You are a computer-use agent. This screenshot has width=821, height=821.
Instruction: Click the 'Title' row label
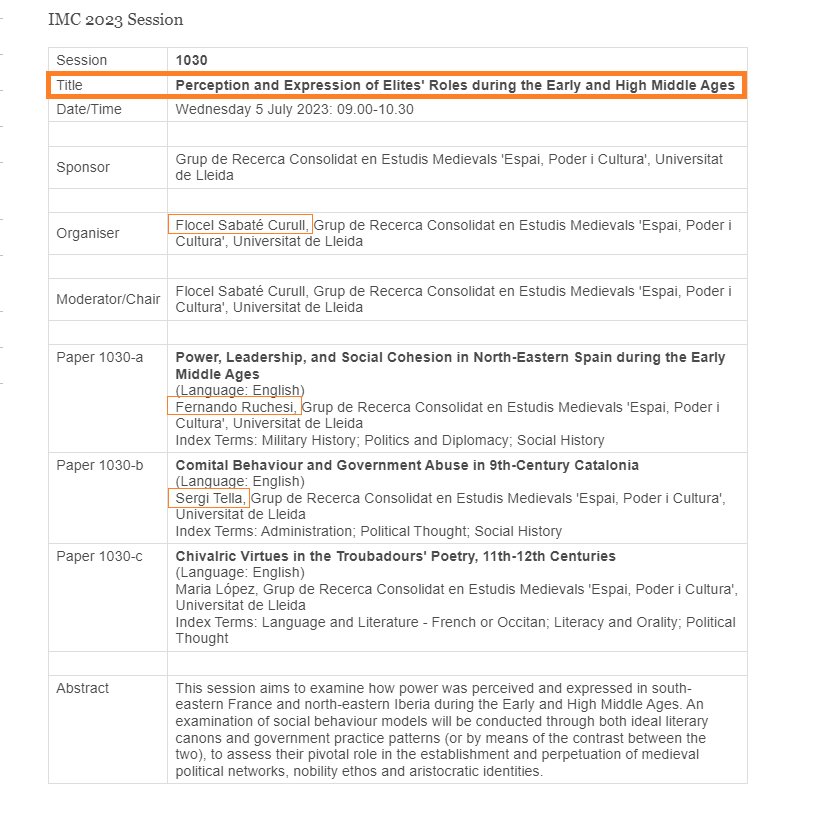click(70, 85)
